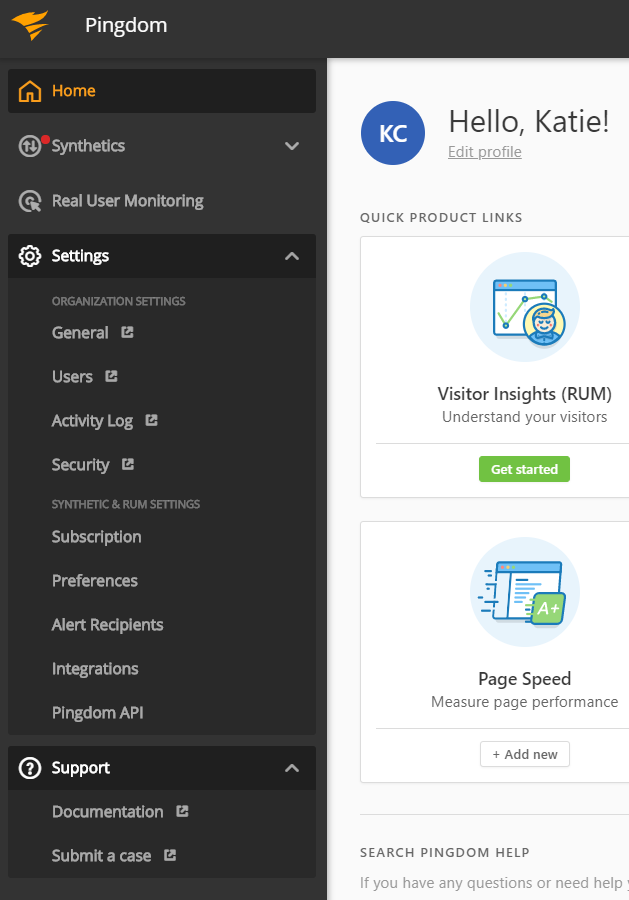Click the Home house icon
Image resolution: width=629 pixels, height=900 pixels.
tap(30, 91)
